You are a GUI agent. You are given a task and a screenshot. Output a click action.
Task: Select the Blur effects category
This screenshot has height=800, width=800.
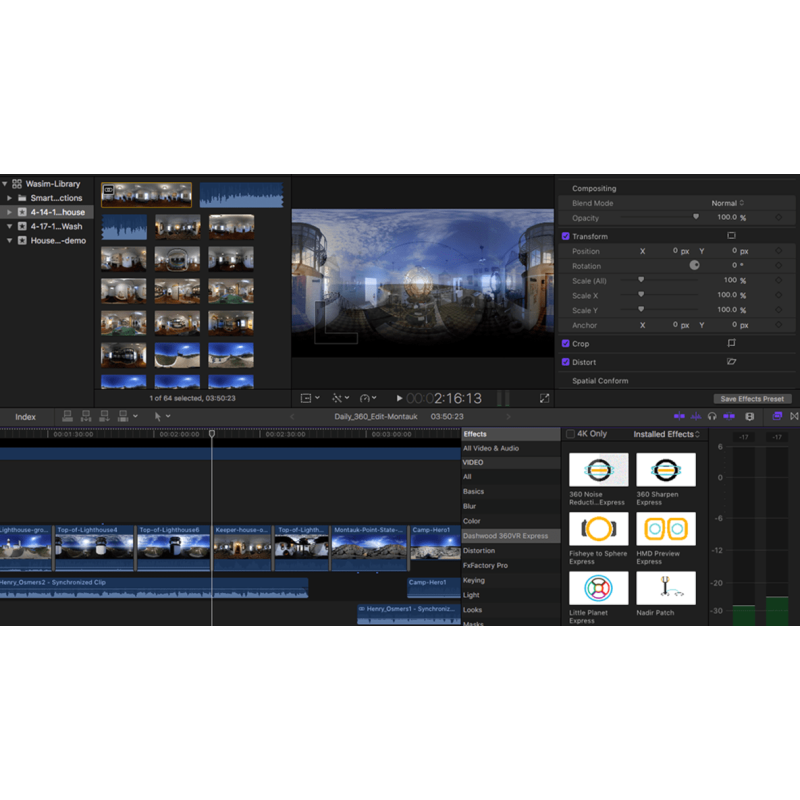coord(470,506)
